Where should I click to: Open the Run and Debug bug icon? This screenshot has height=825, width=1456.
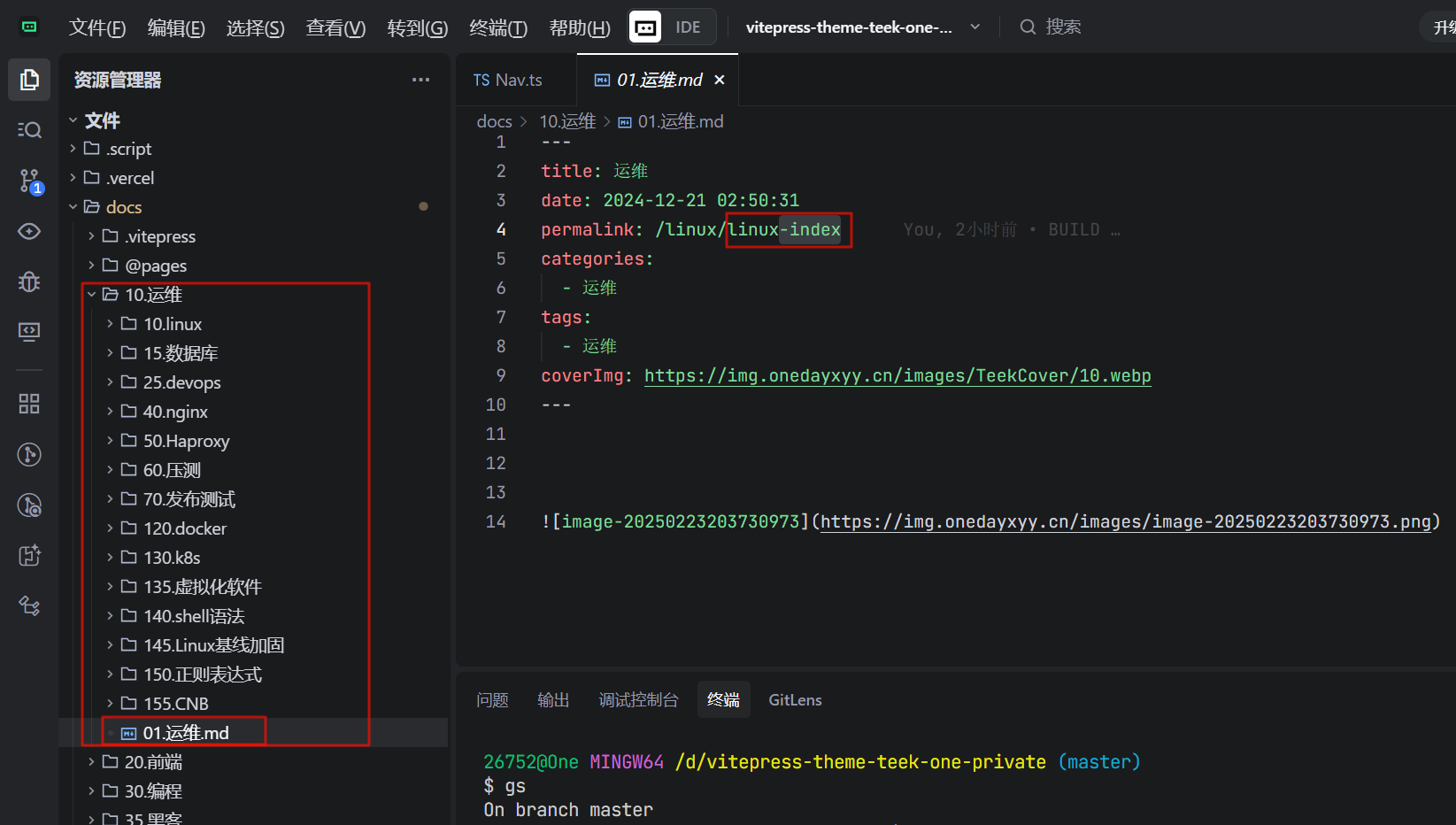[x=29, y=281]
